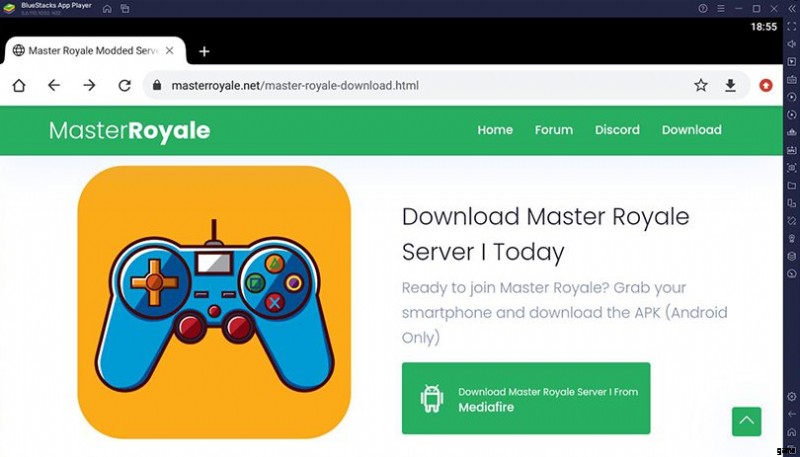The image size is (800, 457).
Task: Open the Discord navigation link
Action: click(x=617, y=130)
